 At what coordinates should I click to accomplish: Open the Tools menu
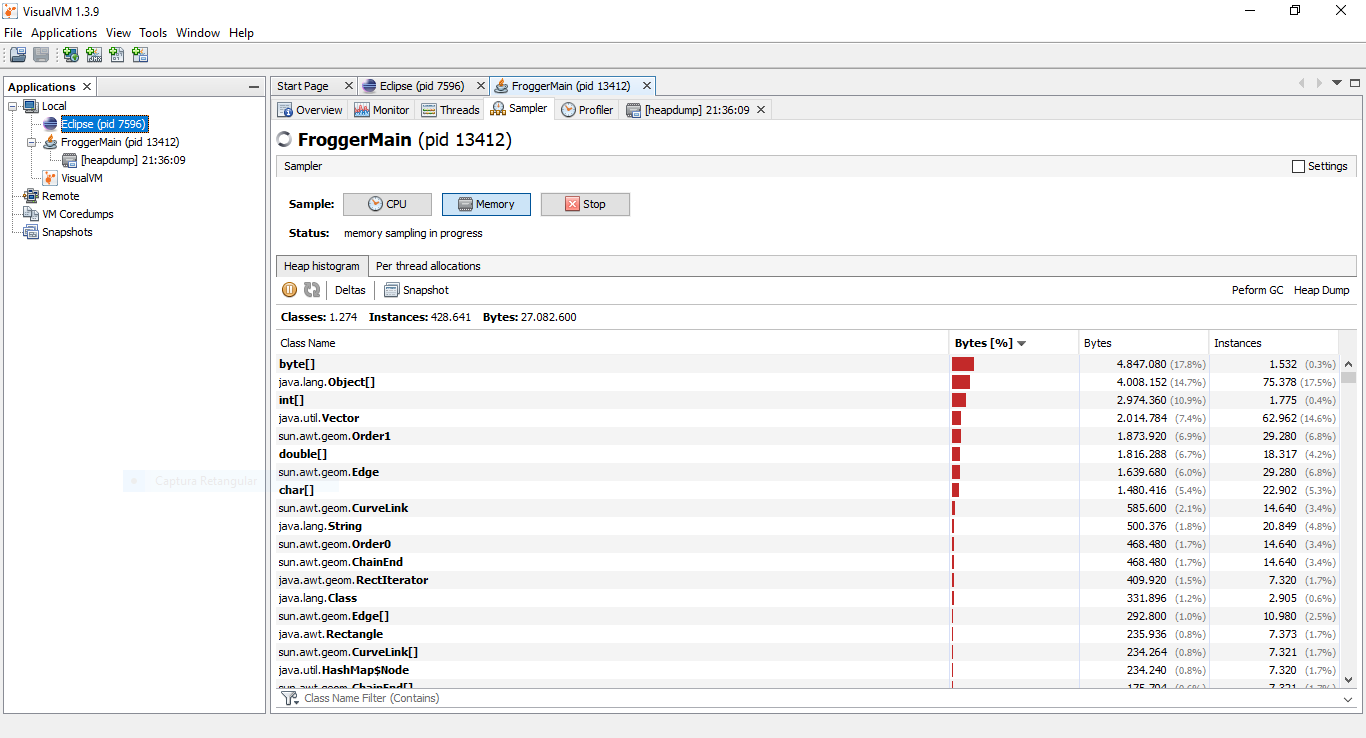click(x=153, y=33)
